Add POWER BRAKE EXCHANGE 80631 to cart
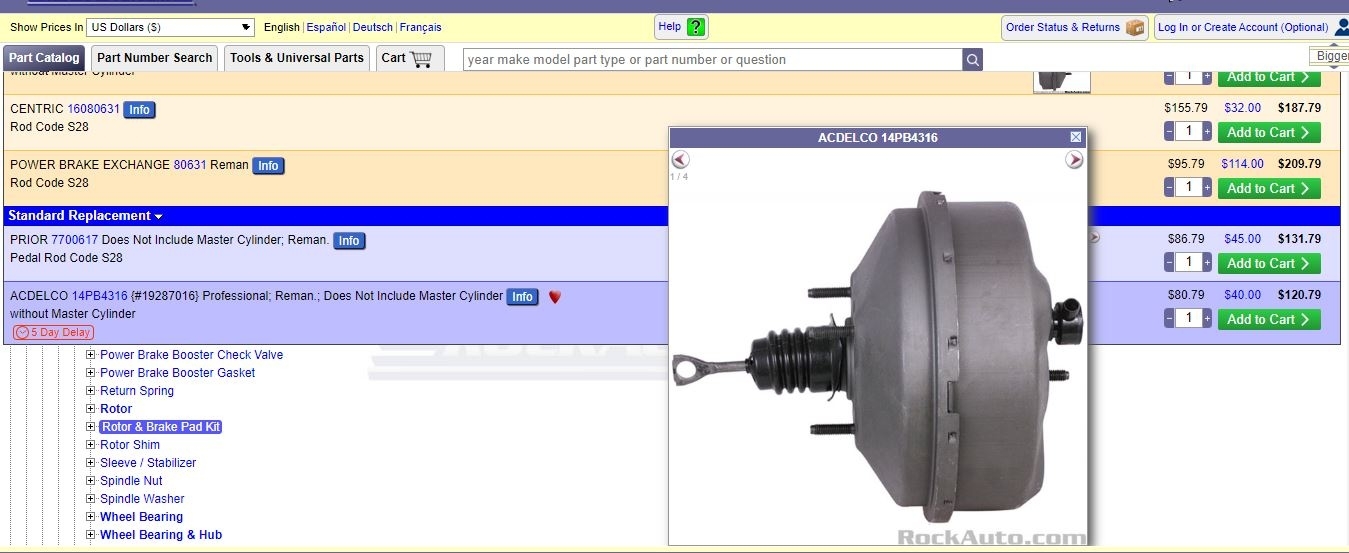The height and width of the screenshot is (553, 1349). 1269,188
